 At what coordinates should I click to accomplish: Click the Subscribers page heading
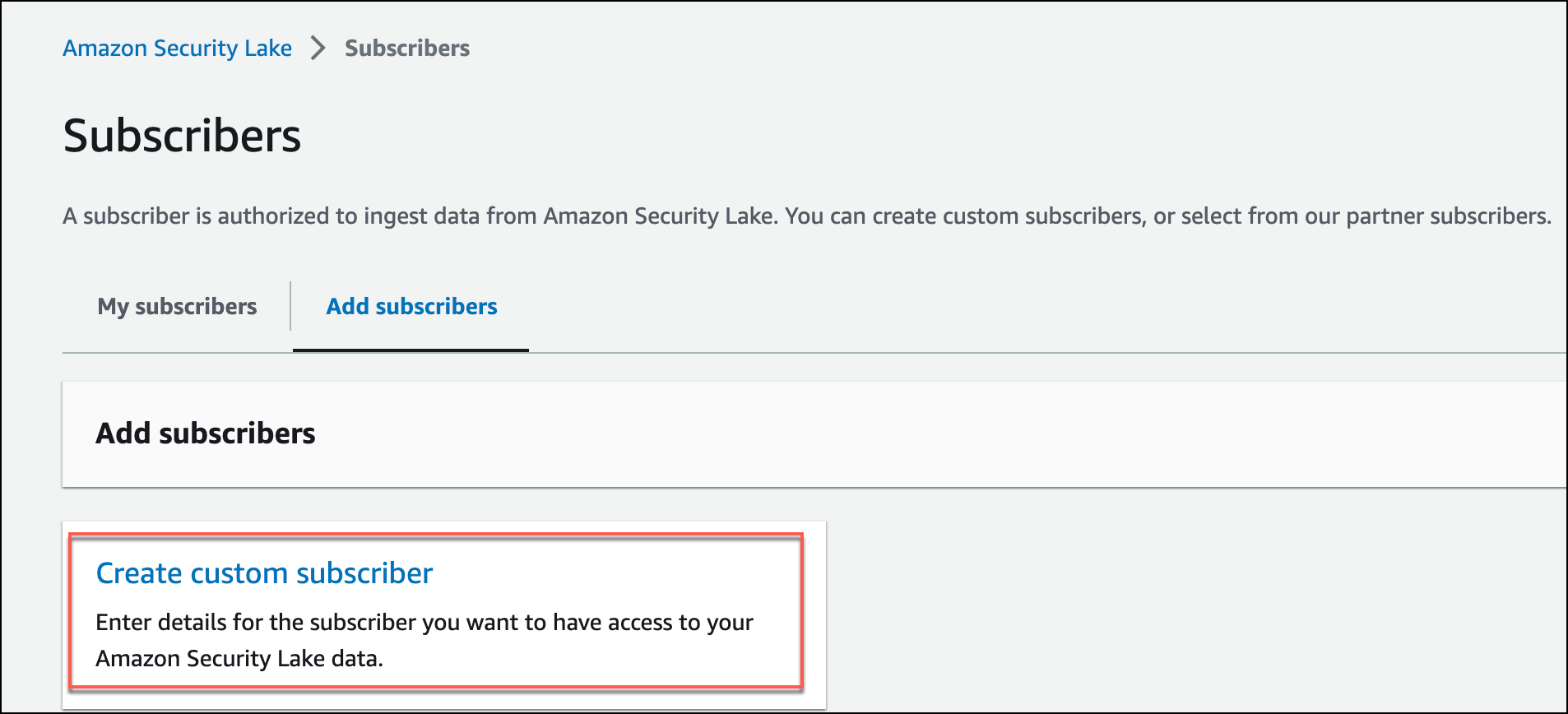(x=182, y=136)
